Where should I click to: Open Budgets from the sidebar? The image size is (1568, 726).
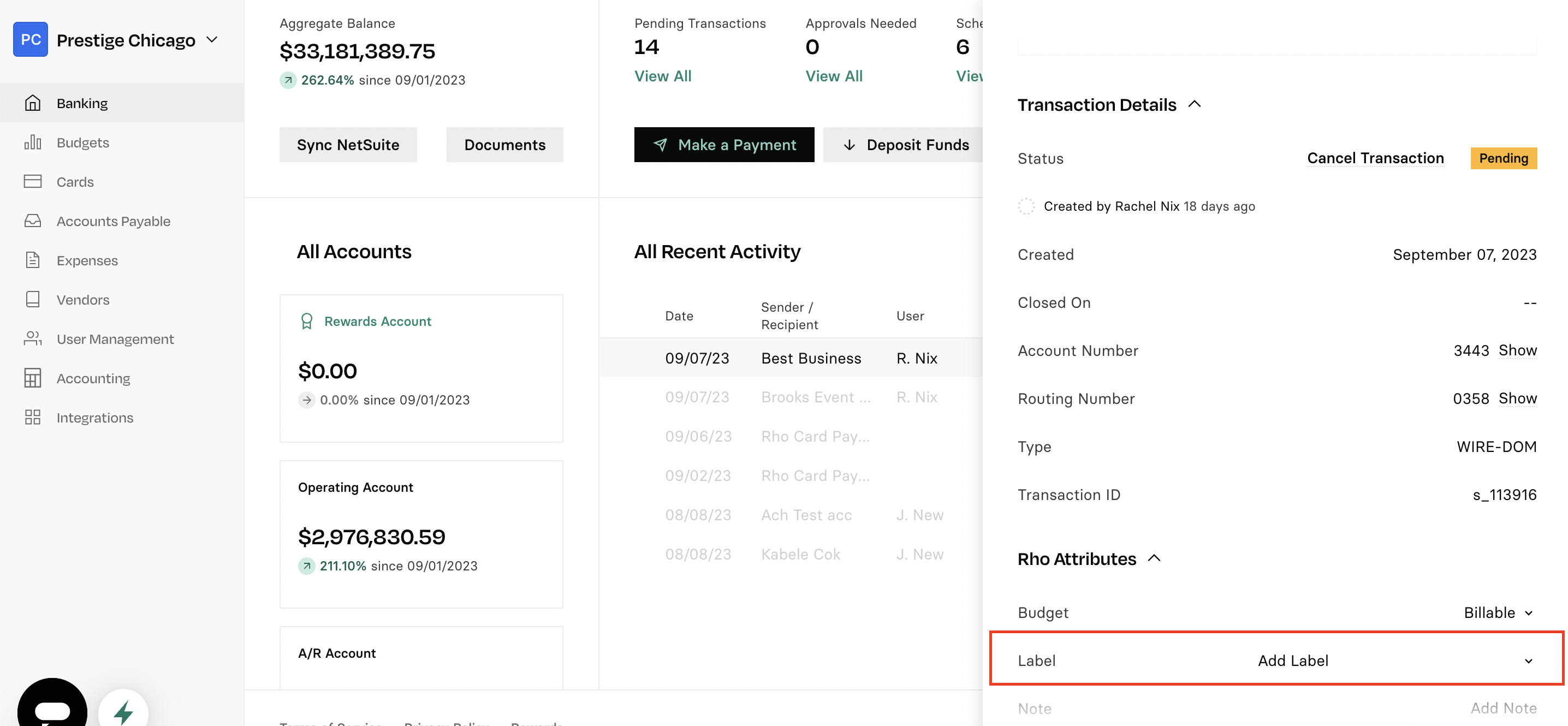pyautogui.click(x=83, y=142)
